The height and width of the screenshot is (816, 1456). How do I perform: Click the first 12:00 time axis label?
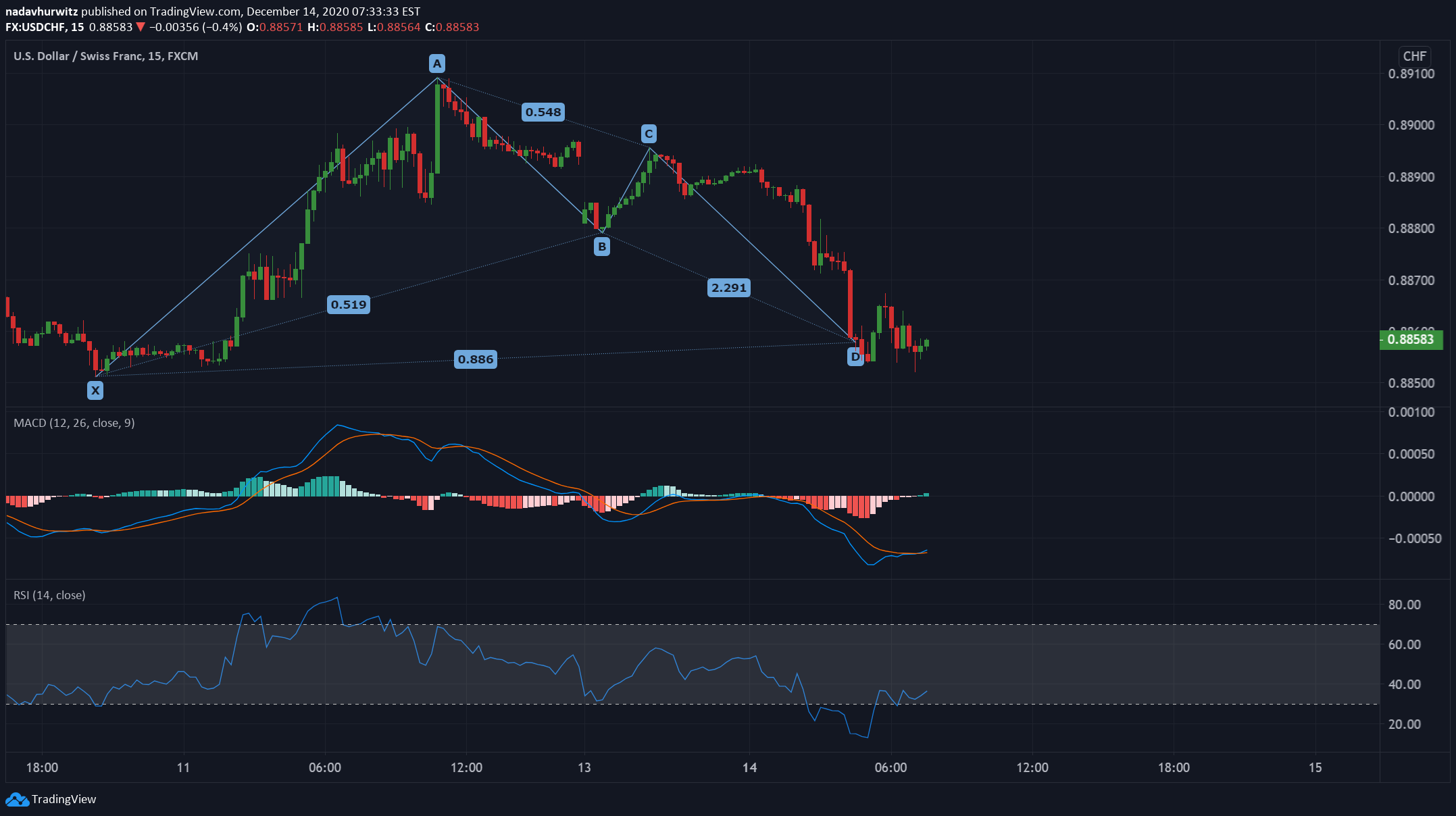[466, 767]
